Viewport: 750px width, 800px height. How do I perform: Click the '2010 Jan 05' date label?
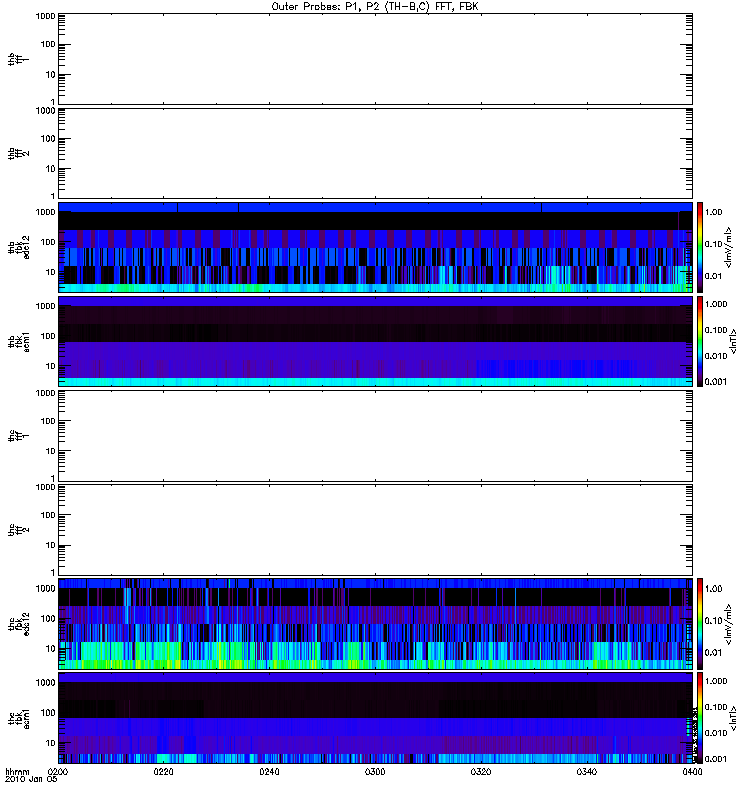pyautogui.click(x=31, y=780)
